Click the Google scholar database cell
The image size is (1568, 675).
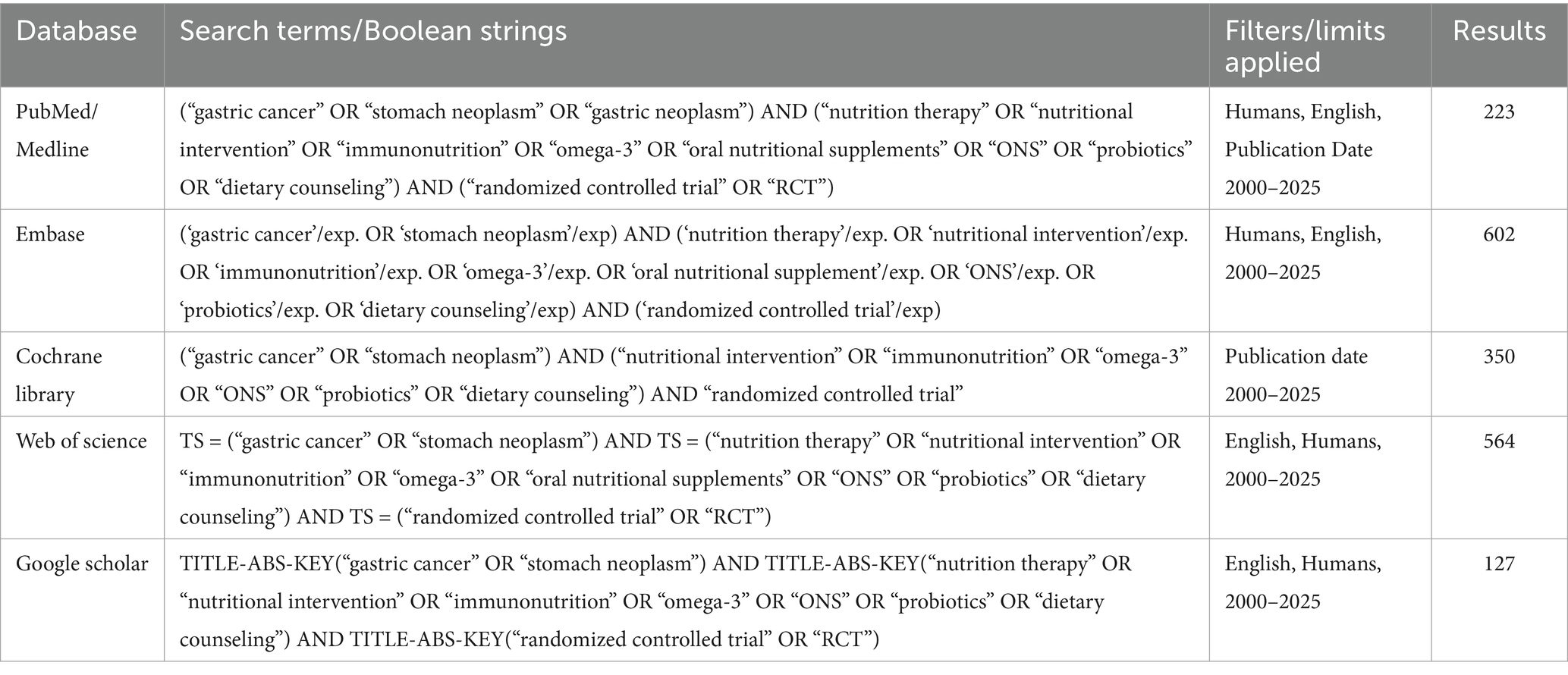[x=82, y=564]
